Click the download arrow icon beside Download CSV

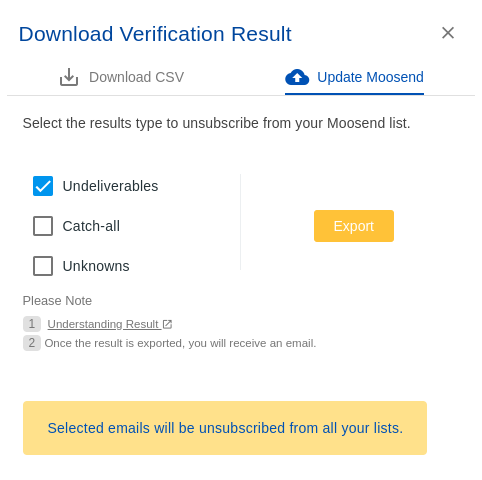click(69, 77)
